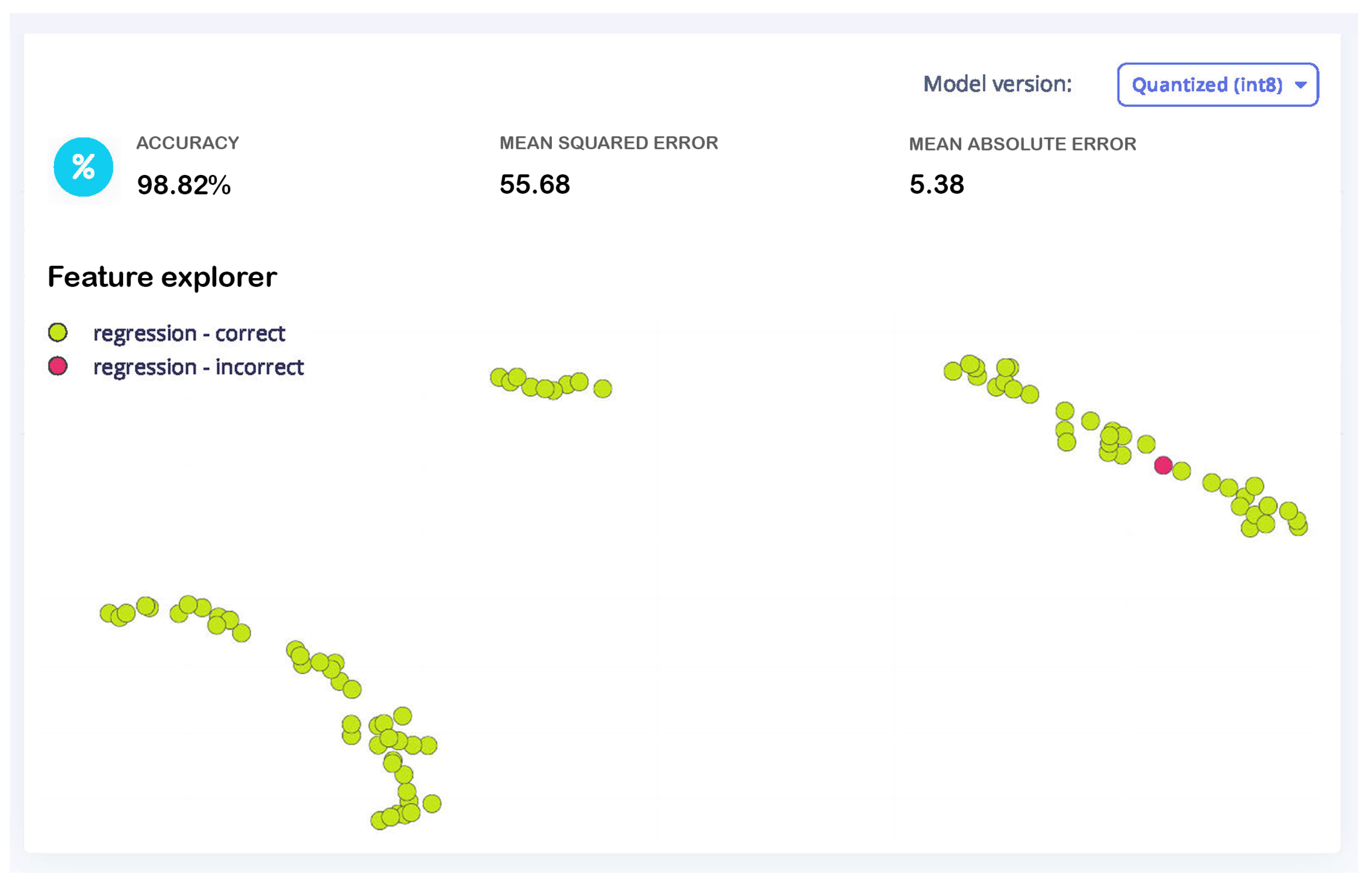Click the MEAN ABSOLUTE ERROR label
The image size is (1372, 888).
pyautogui.click(x=1022, y=144)
